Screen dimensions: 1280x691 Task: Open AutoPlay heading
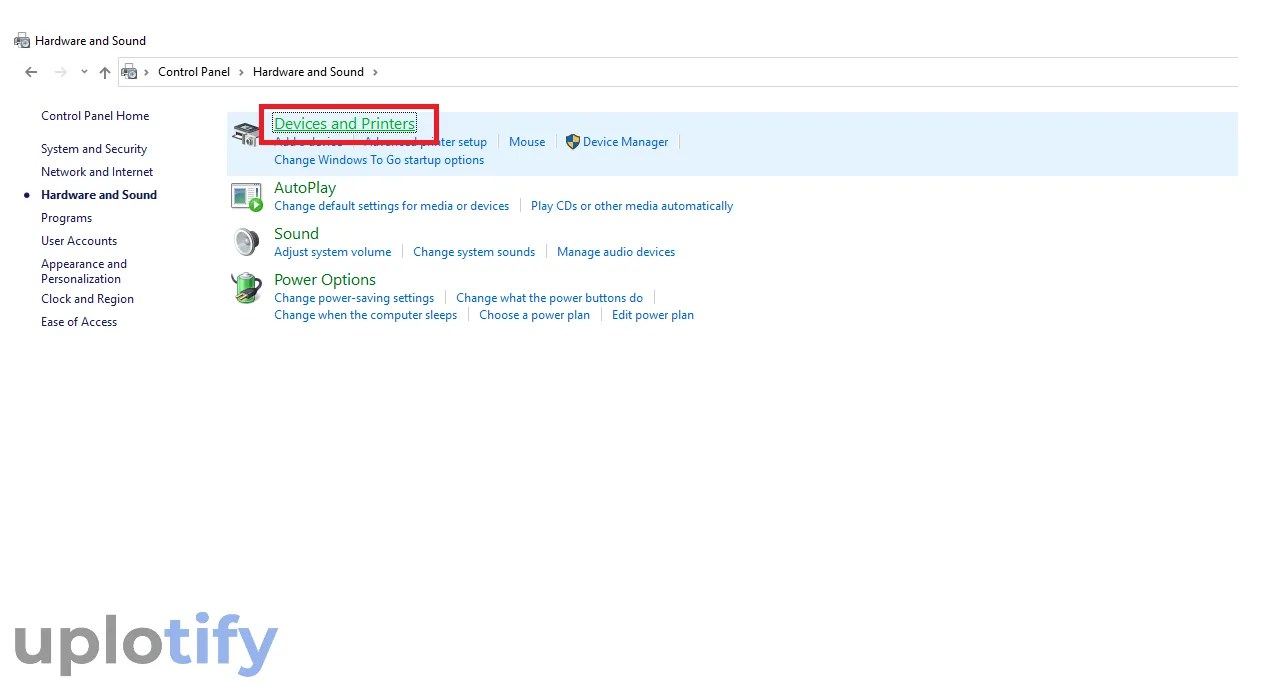305,188
